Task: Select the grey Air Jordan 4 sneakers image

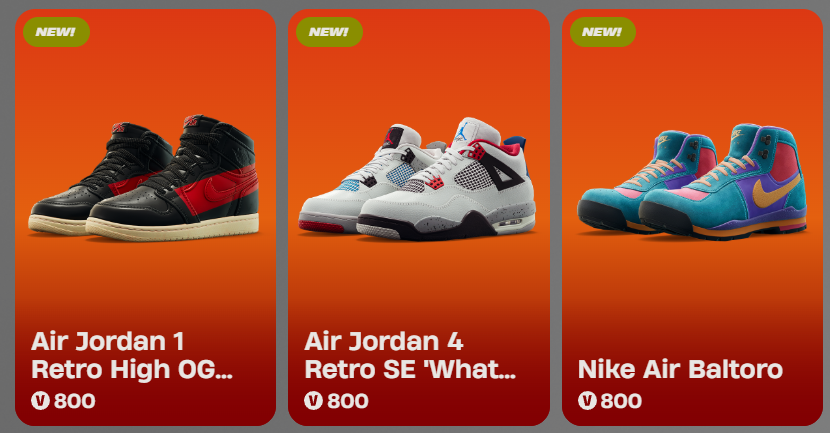Action: (417, 179)
